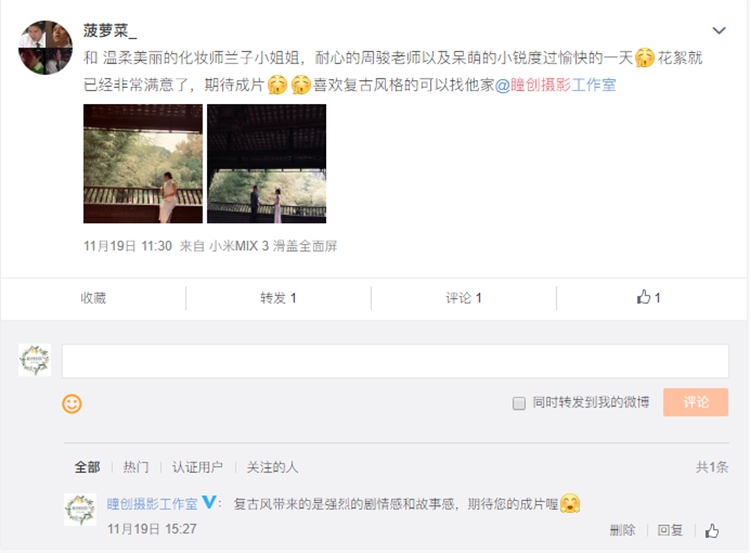Click 收藏 to bookmark the post
Image resolution: width=750 pixels, height=553 pixels.
(x=93, y=298)
